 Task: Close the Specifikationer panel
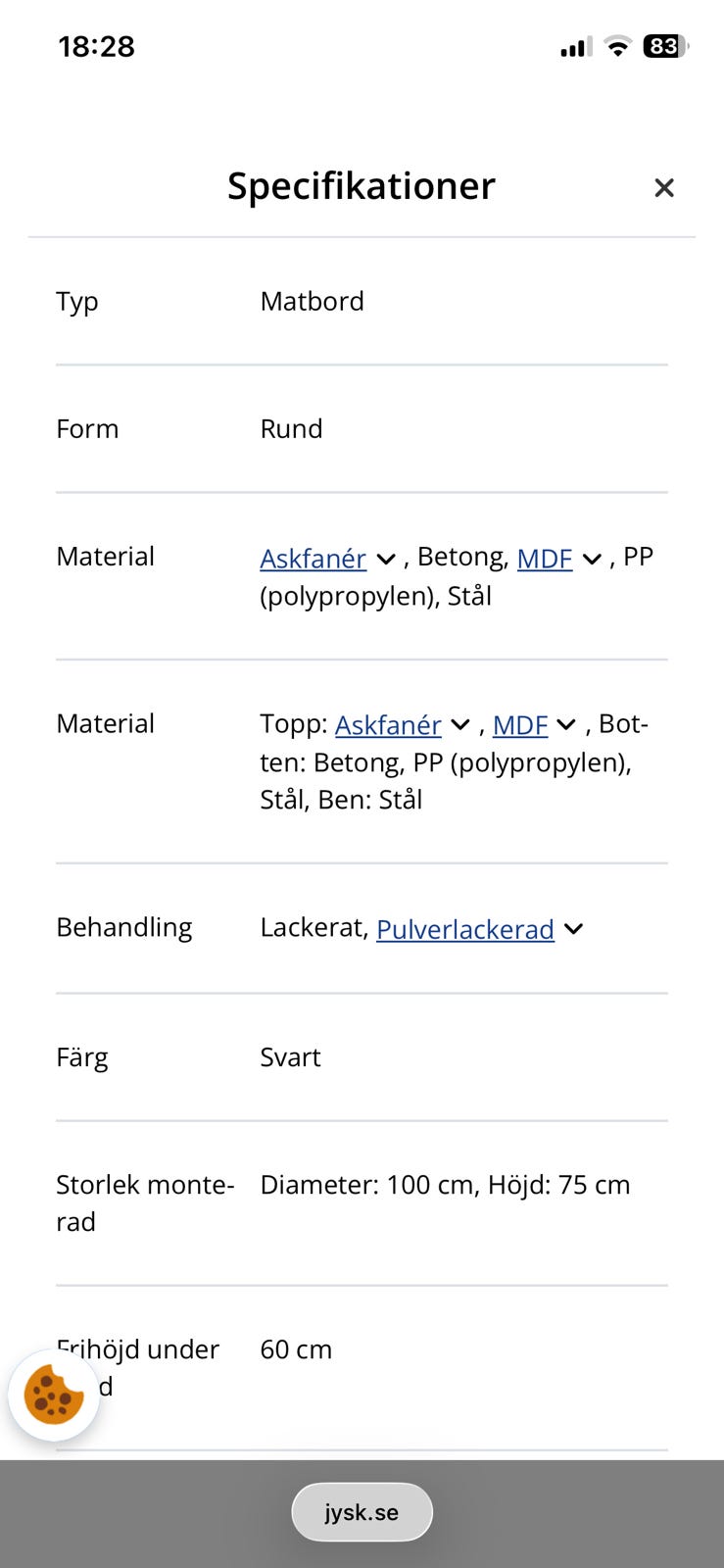664,187
